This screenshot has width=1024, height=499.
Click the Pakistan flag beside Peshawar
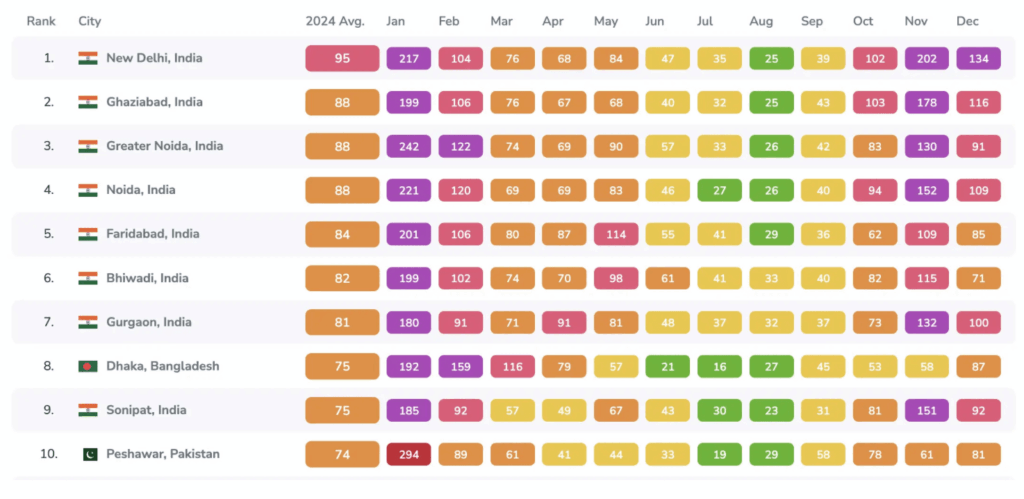[x=88, y=454]
